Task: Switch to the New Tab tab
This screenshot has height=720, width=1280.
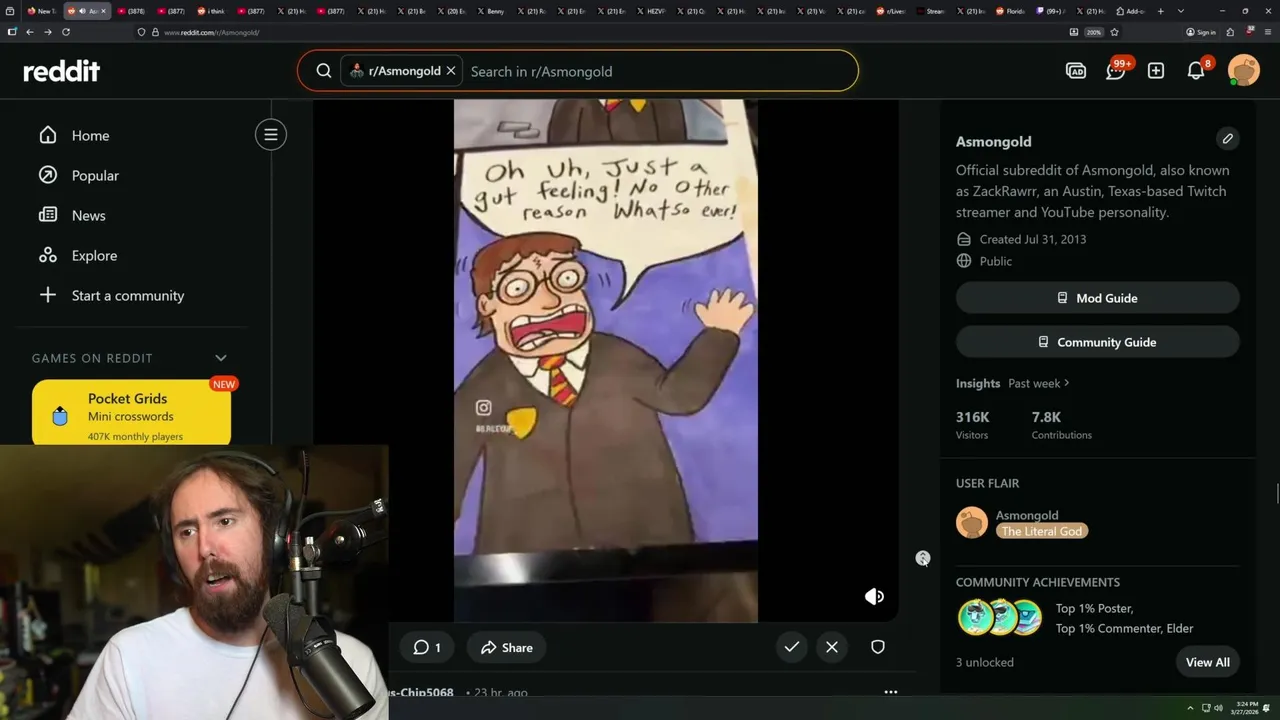Action: [x=42, y=11]
